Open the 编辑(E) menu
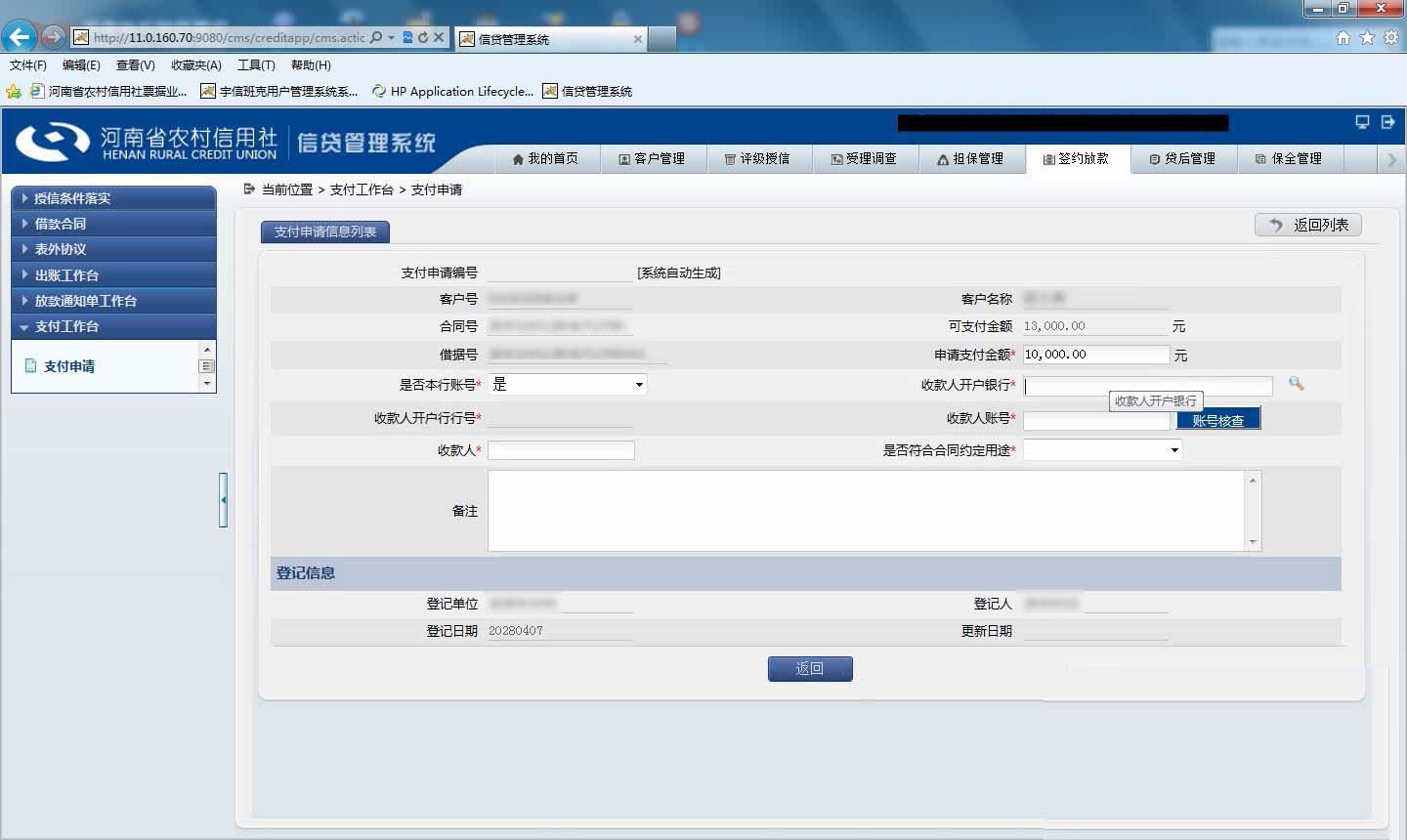The image size is (1407, 840). (81, 65)
